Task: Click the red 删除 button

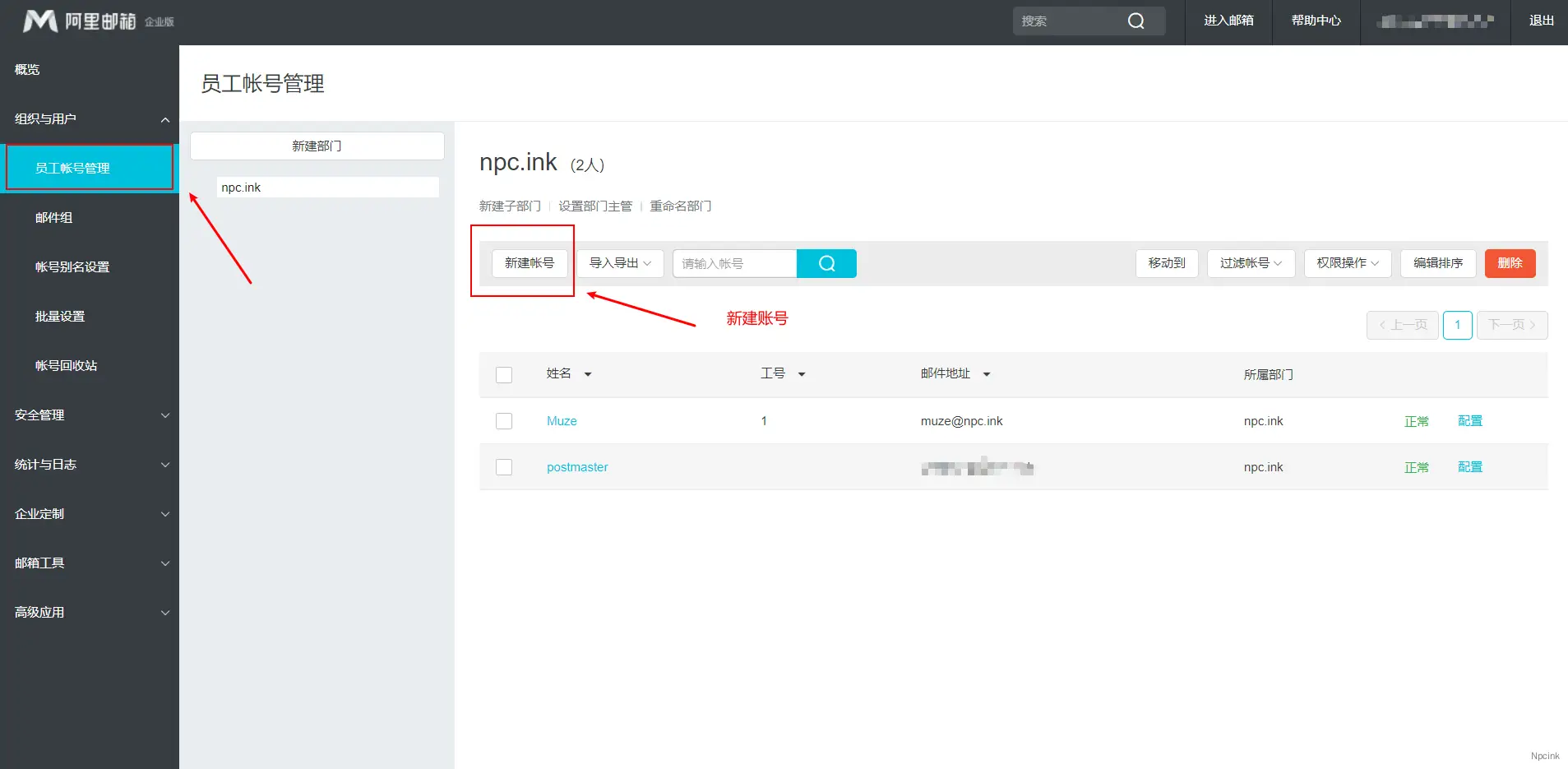Action: (x=1510, y=263)
